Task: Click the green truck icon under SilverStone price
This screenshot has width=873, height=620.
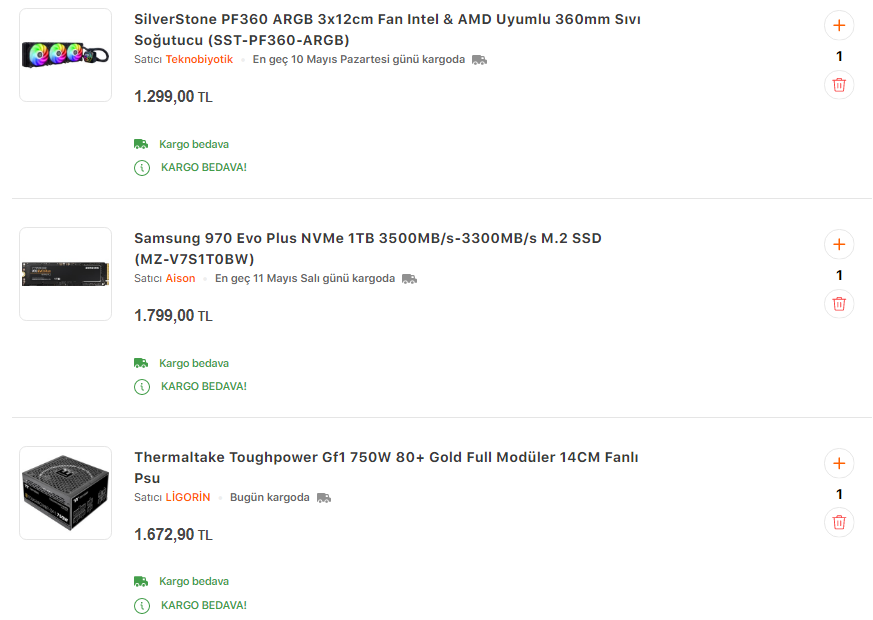Action: [x=141, y=144]
